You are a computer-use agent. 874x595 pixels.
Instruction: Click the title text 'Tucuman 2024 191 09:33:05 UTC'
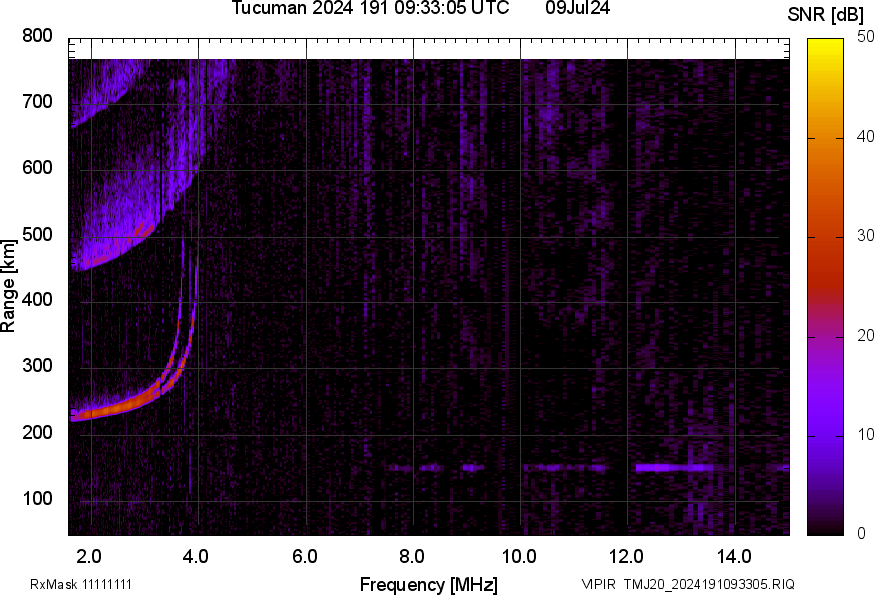click(x=370, y=8)
